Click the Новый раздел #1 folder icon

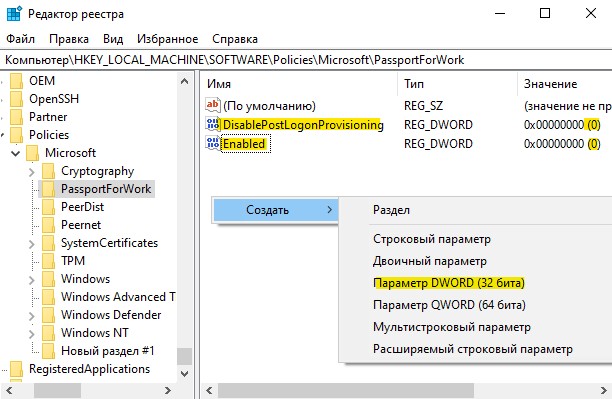pos(48,351)
